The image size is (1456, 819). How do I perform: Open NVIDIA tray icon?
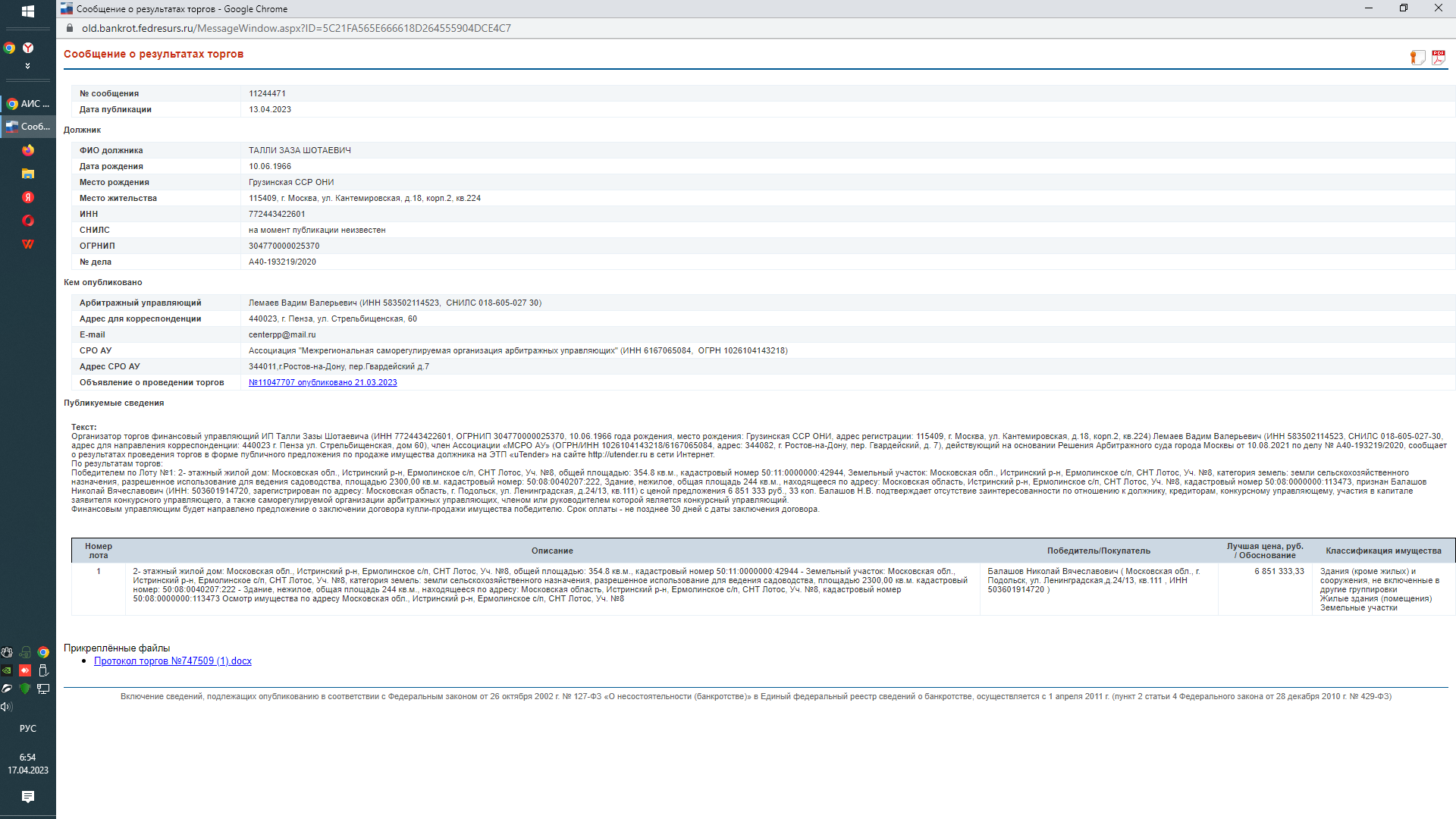point(7,670)
